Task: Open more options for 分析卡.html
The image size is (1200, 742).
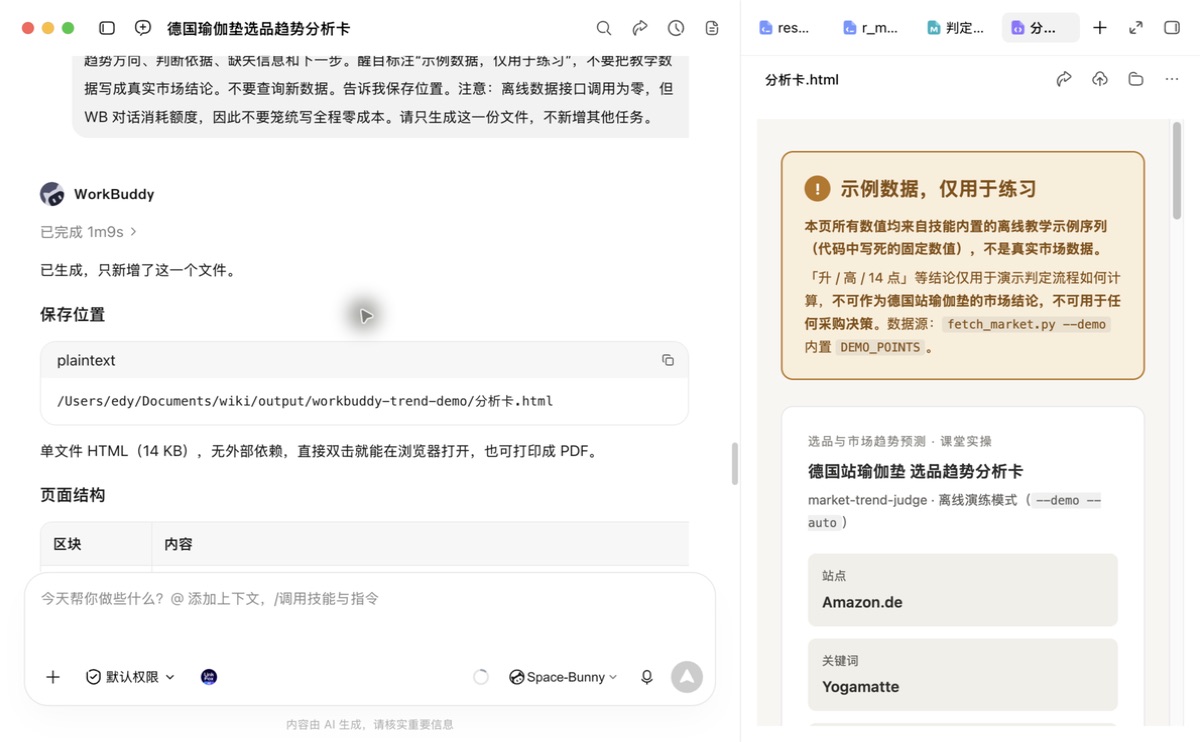Action: tap(1172, 79)
